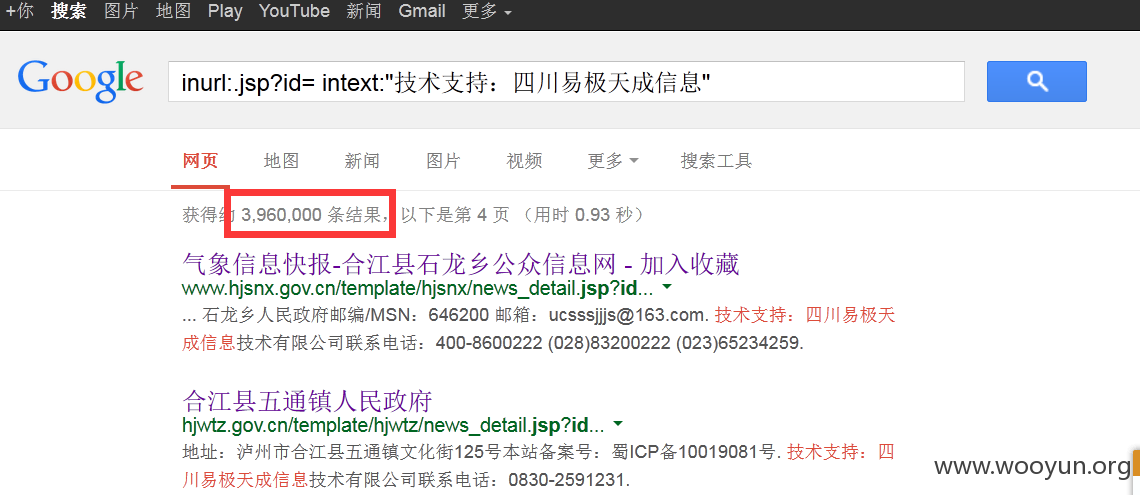This screenshot has width=1140, height=495.
Task: Open the 搜索工具 options
Action: point(716,161)
